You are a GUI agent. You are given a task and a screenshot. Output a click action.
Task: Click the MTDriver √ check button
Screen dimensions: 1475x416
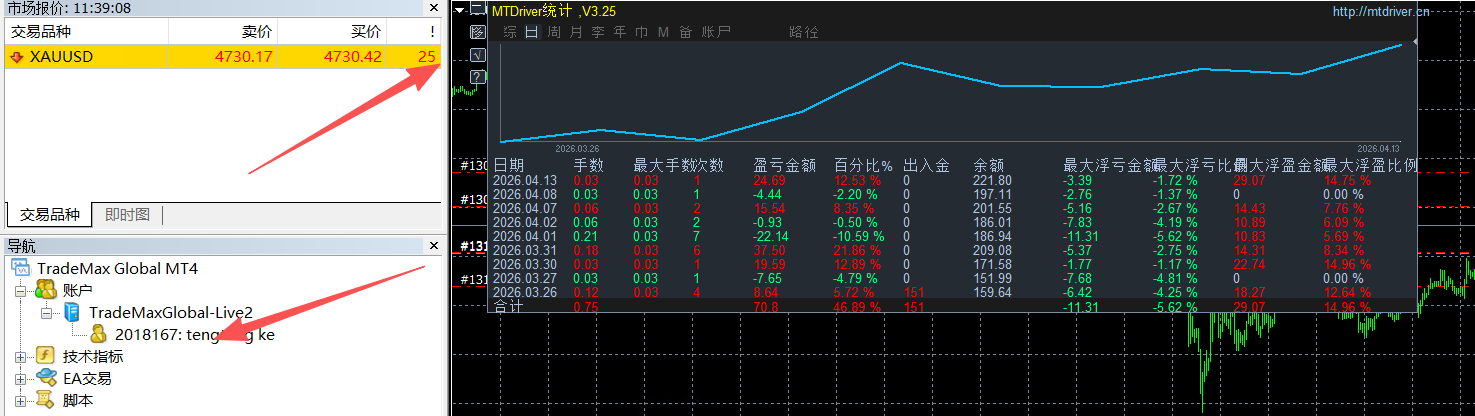coord(478,54)
